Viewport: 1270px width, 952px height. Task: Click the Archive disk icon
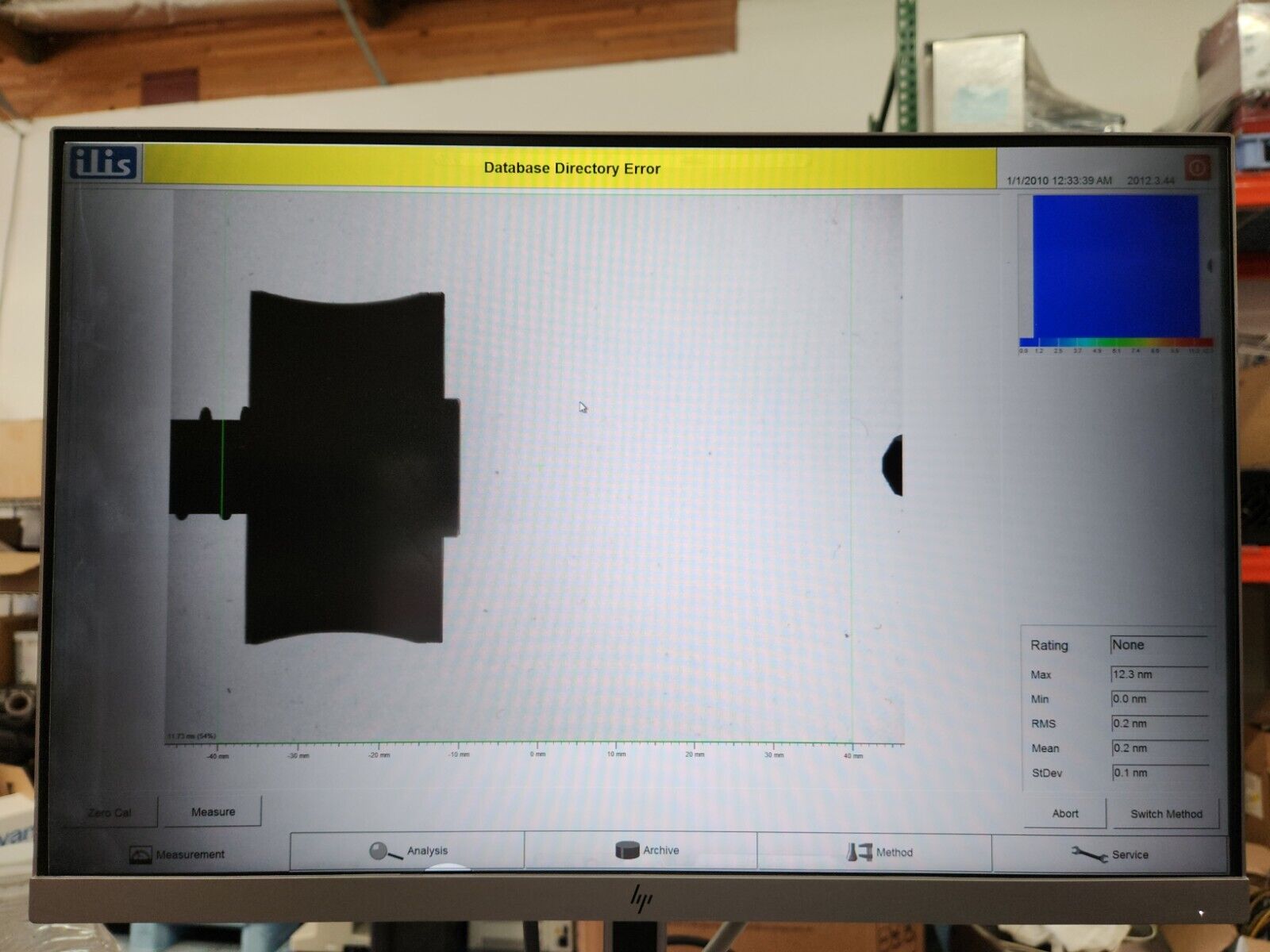626,850
